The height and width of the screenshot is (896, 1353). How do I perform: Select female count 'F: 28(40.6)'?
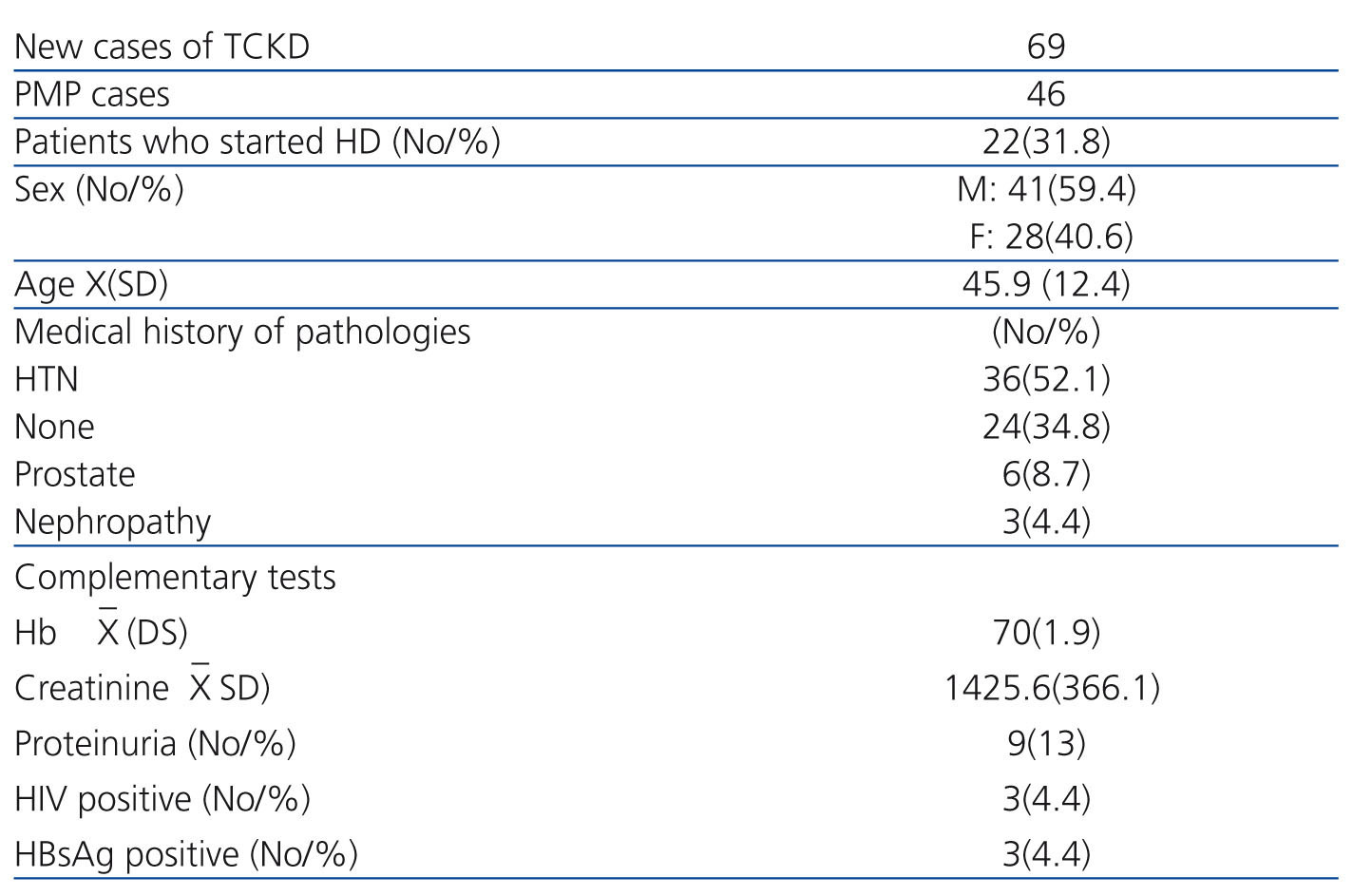point(1050,237)
